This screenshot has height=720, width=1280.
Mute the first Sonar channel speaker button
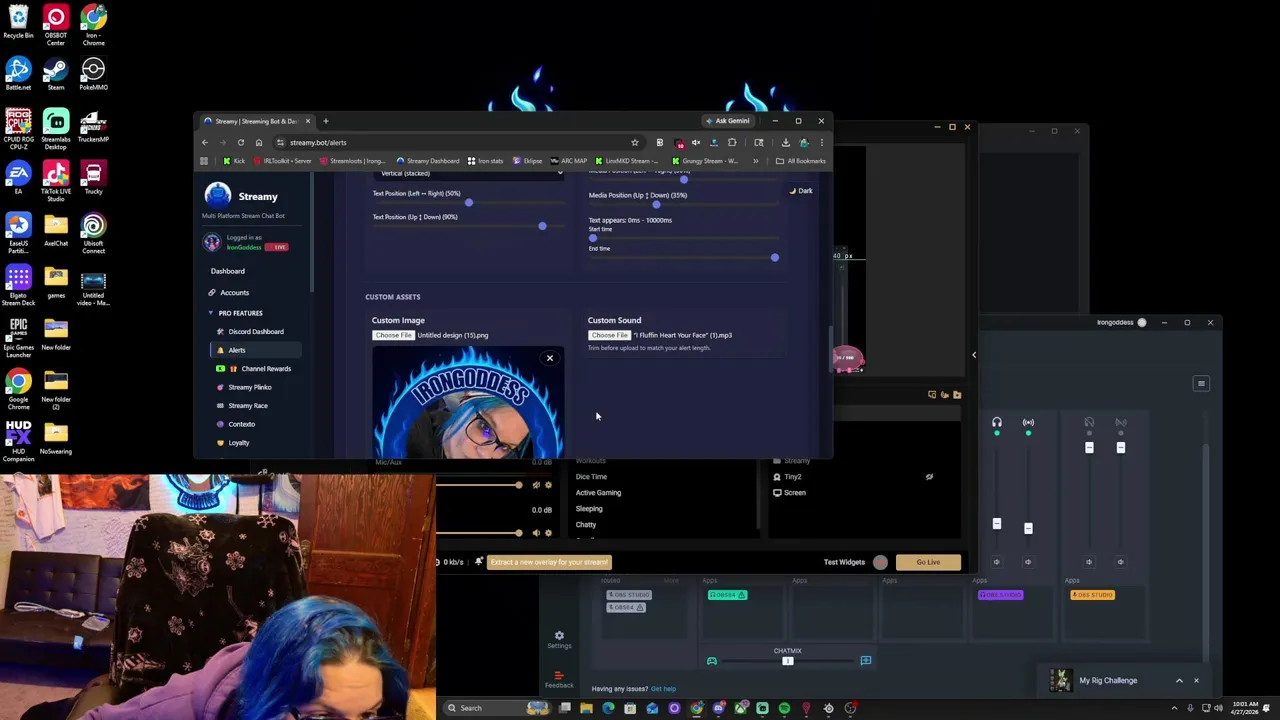tap(996, 562)
